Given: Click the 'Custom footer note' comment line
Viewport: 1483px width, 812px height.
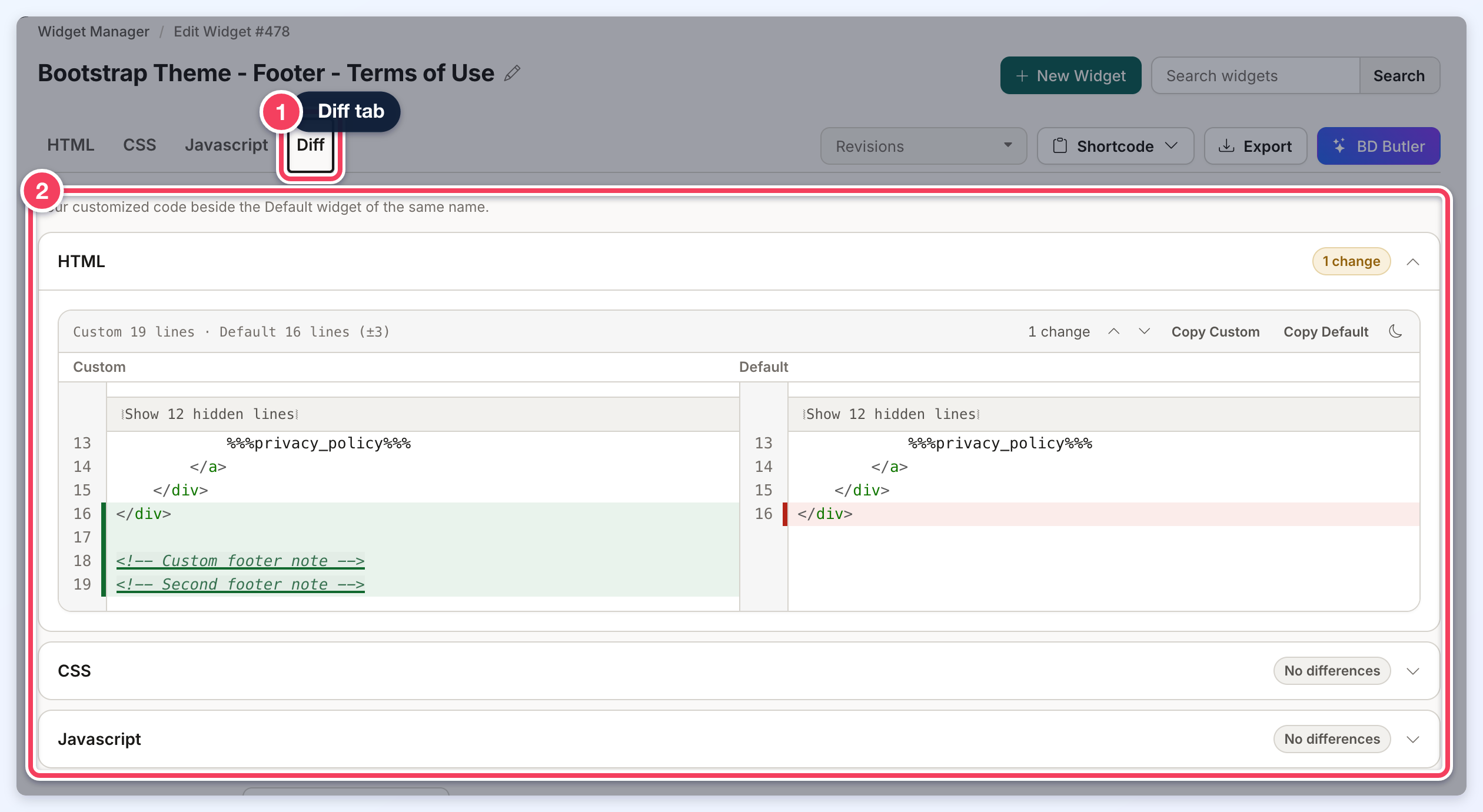Looking at the screenshot, I should click(240, 561).
